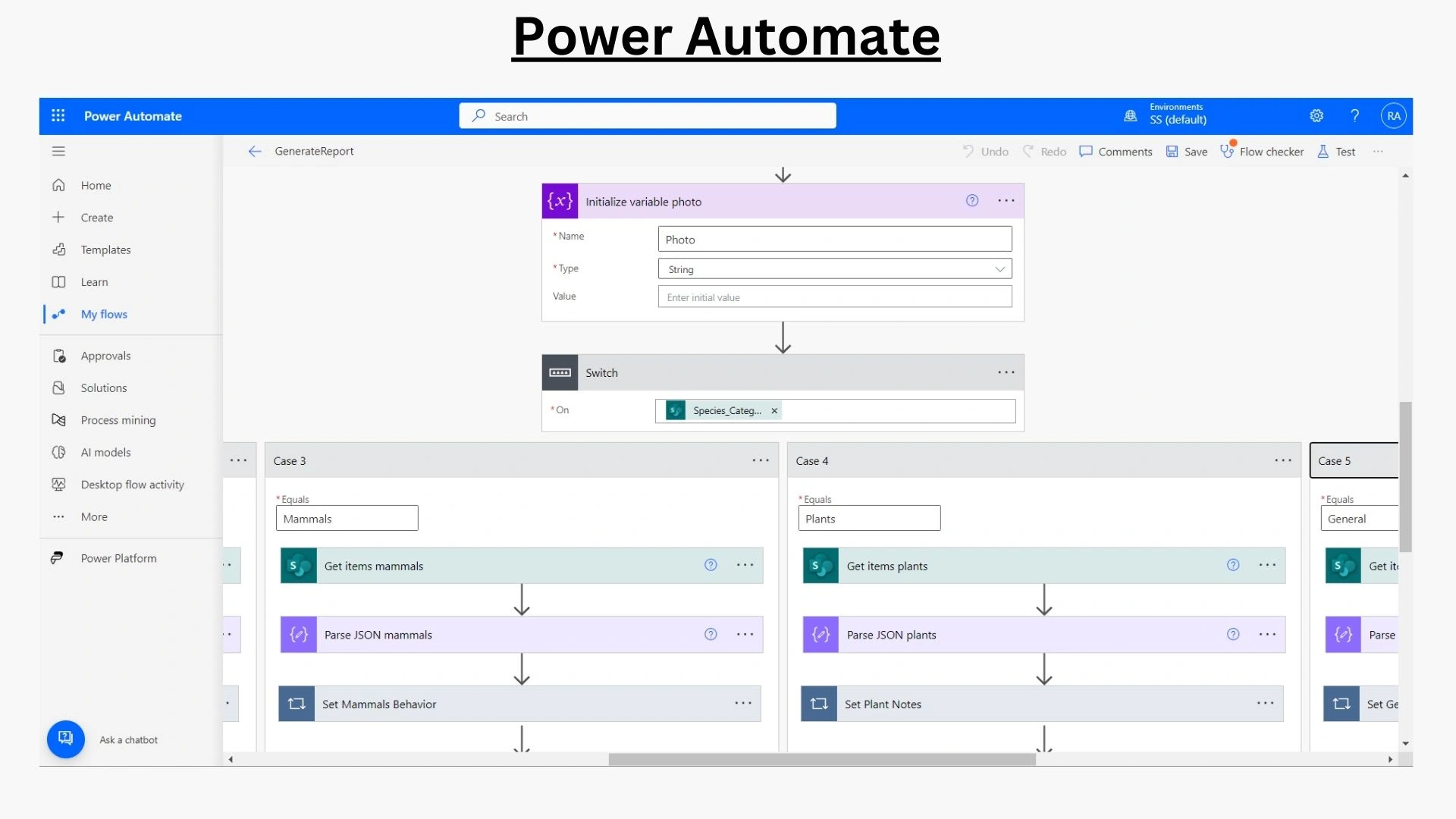The height and width of the screenshot is (819, 1456).
Task: Open help on Parse JSON mammals
Action: click(x=711, y=635)
